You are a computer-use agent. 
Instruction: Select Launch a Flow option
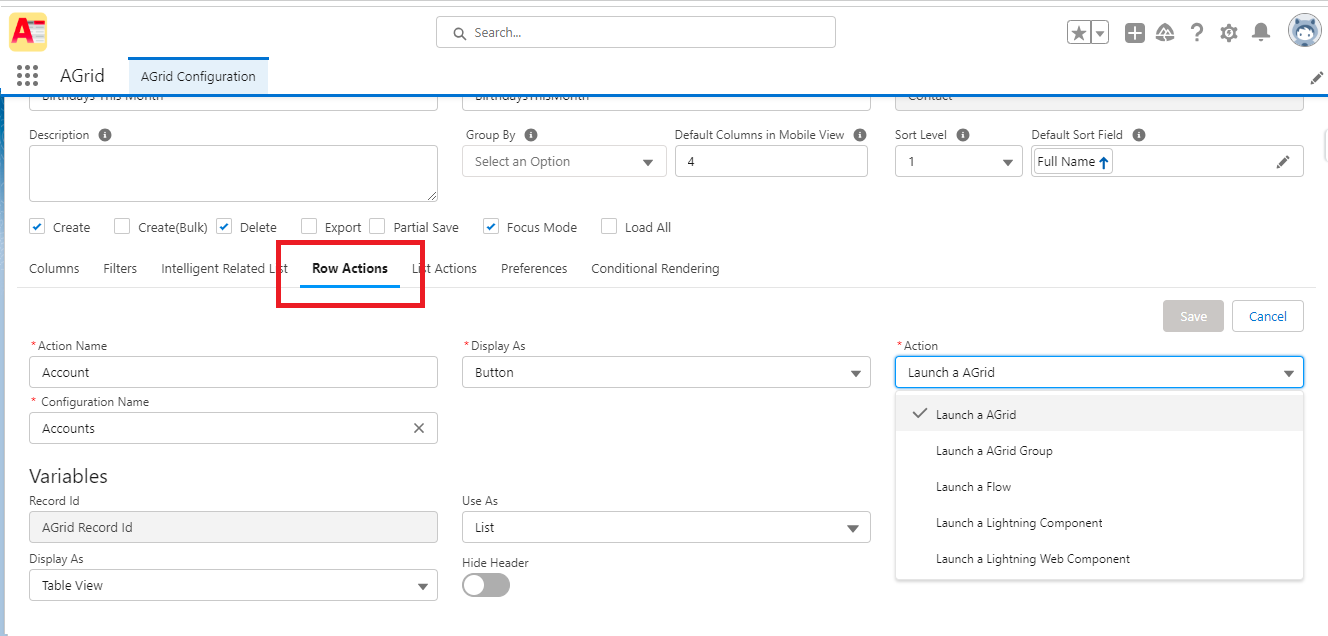(x=1100, y=487)
